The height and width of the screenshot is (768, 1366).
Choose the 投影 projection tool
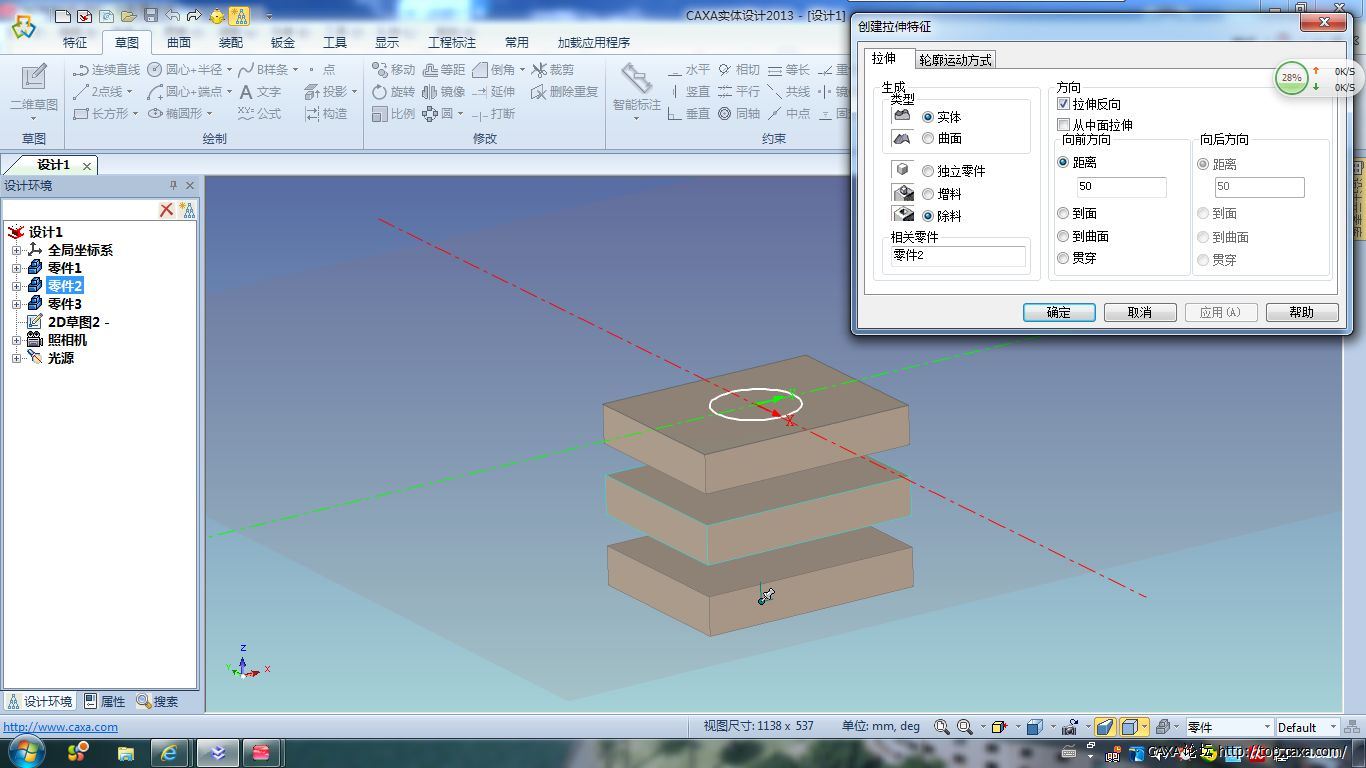pos(326,92)
